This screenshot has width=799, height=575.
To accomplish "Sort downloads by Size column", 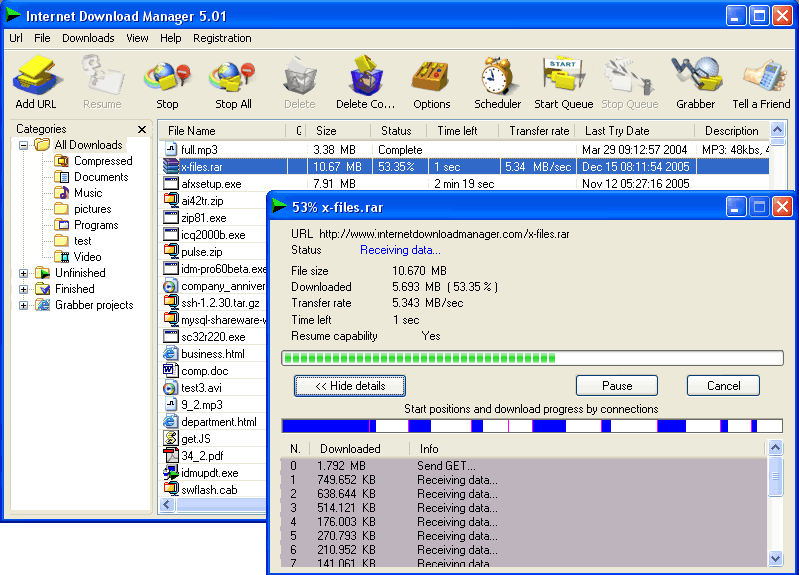I will coord(339,131).
